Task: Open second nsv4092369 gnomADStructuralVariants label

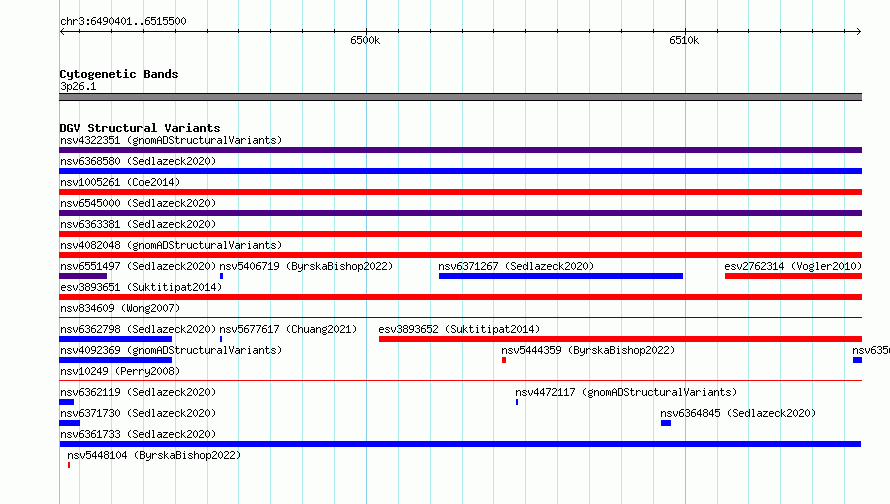Action: (171, 350)
